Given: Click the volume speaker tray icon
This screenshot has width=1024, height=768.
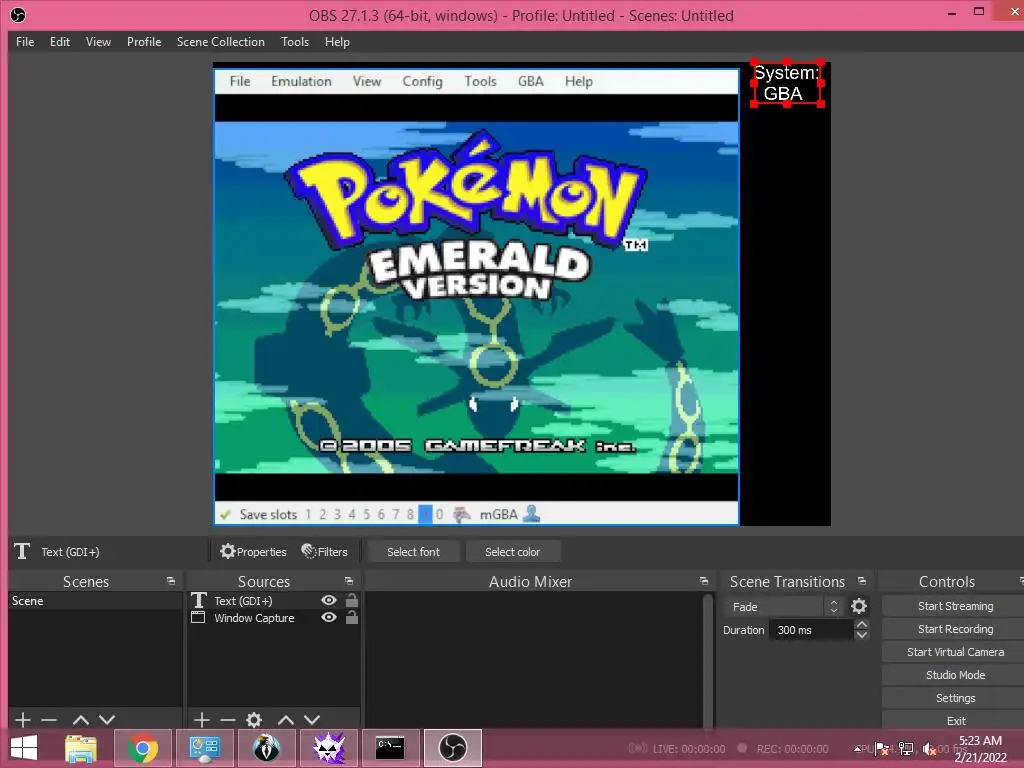Looking at the screenshot, I should 929,749.
